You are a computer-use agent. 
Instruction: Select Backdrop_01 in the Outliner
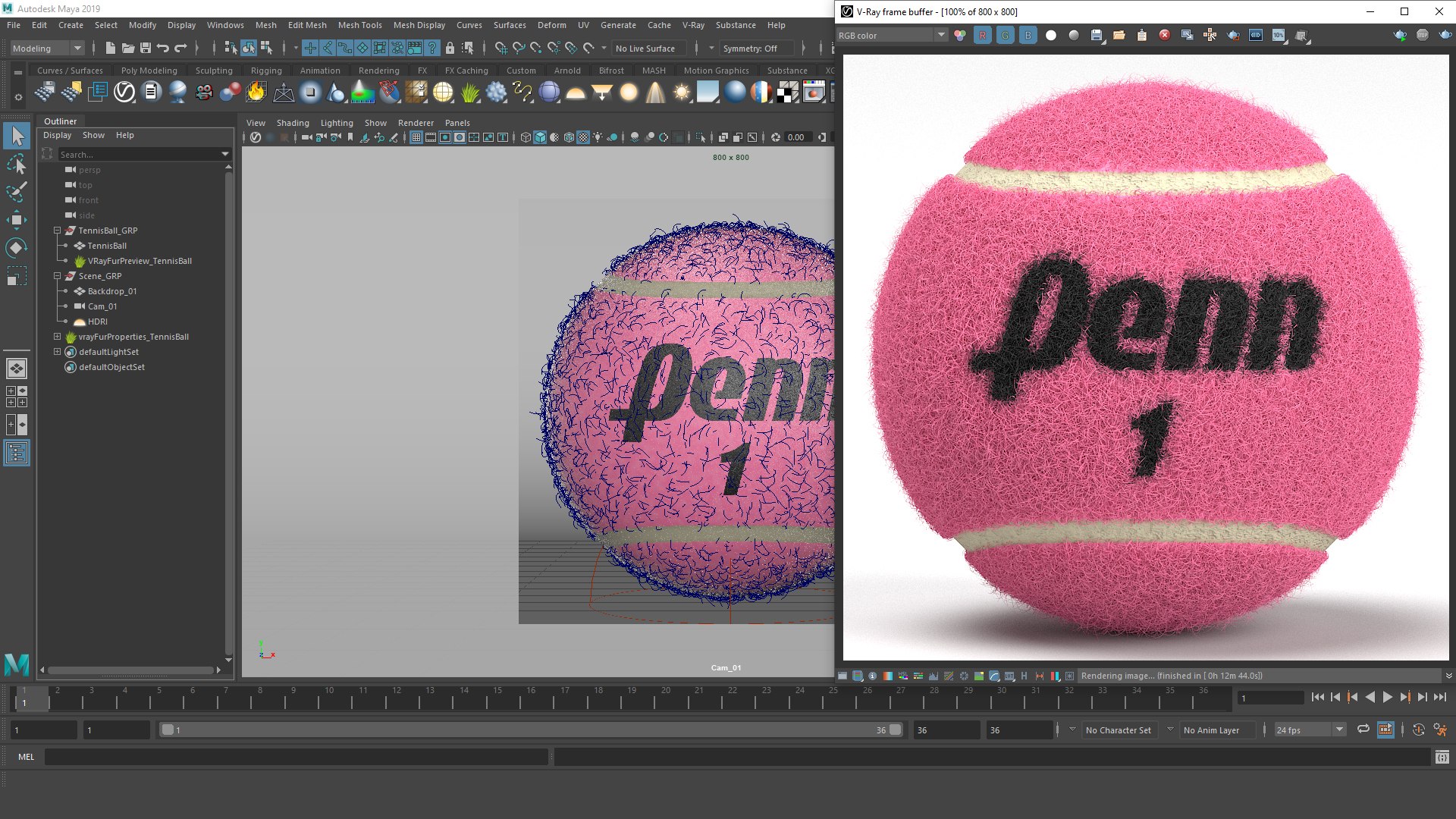click(112, 291)
